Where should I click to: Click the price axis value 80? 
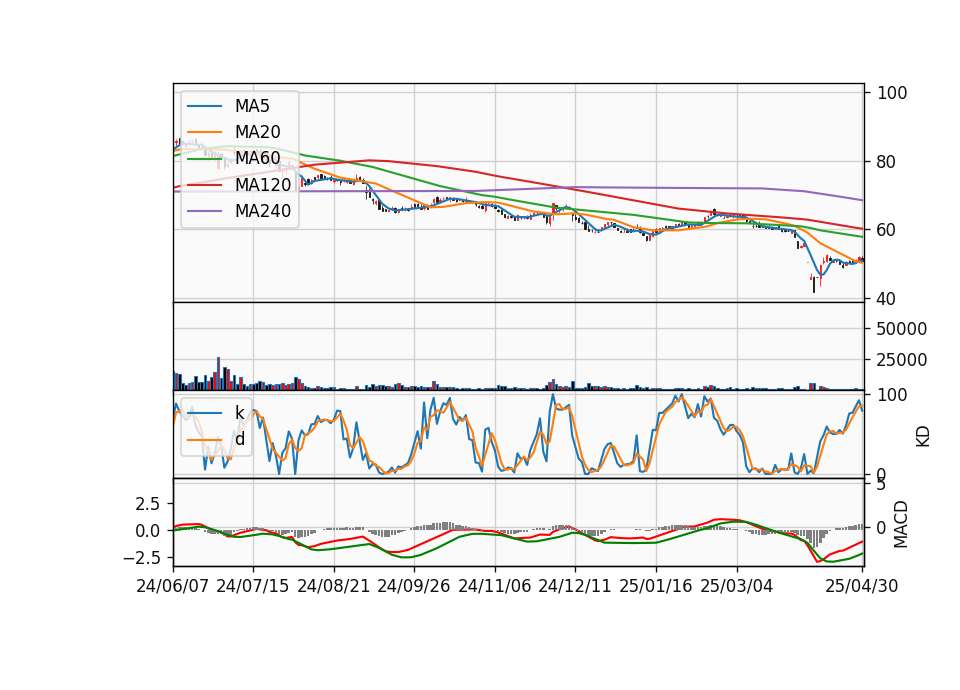tap(886, 162)
